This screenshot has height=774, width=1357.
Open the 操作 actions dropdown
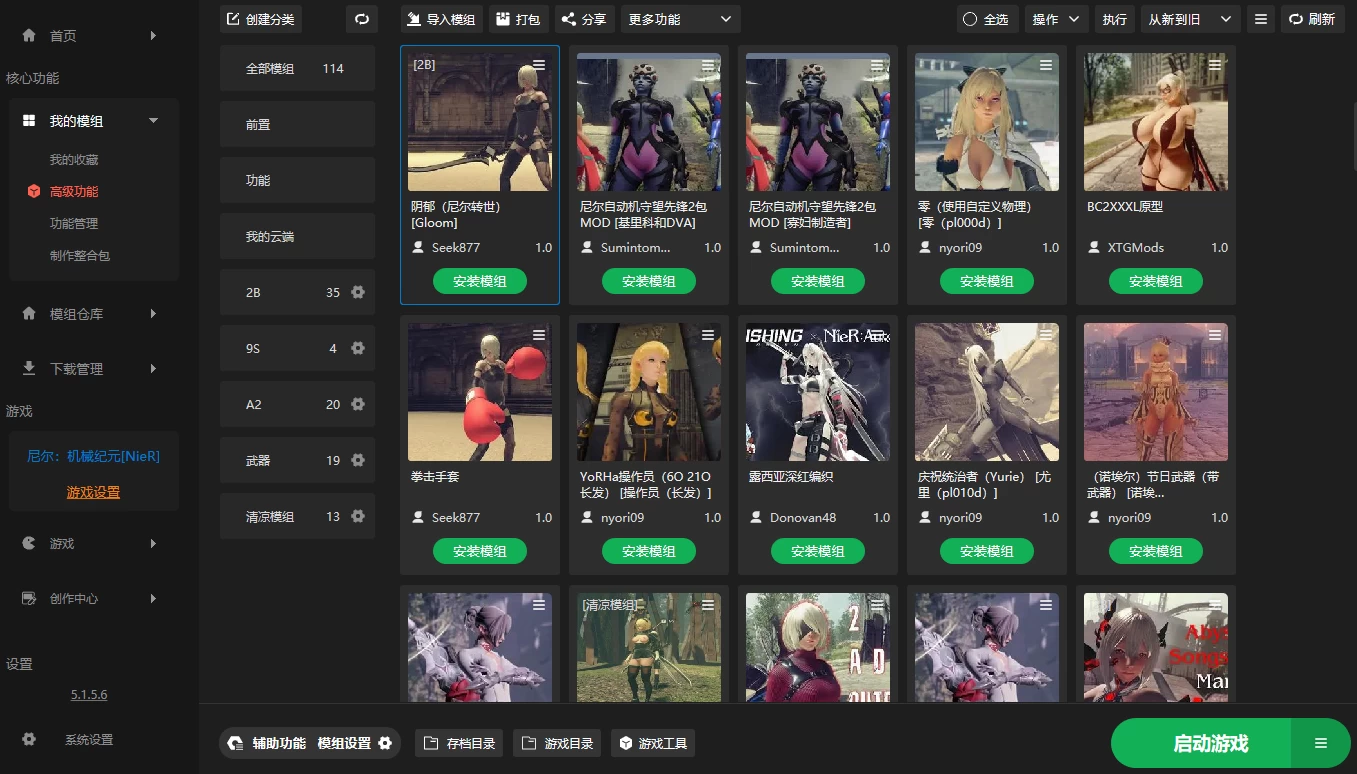click(1056, 18)
